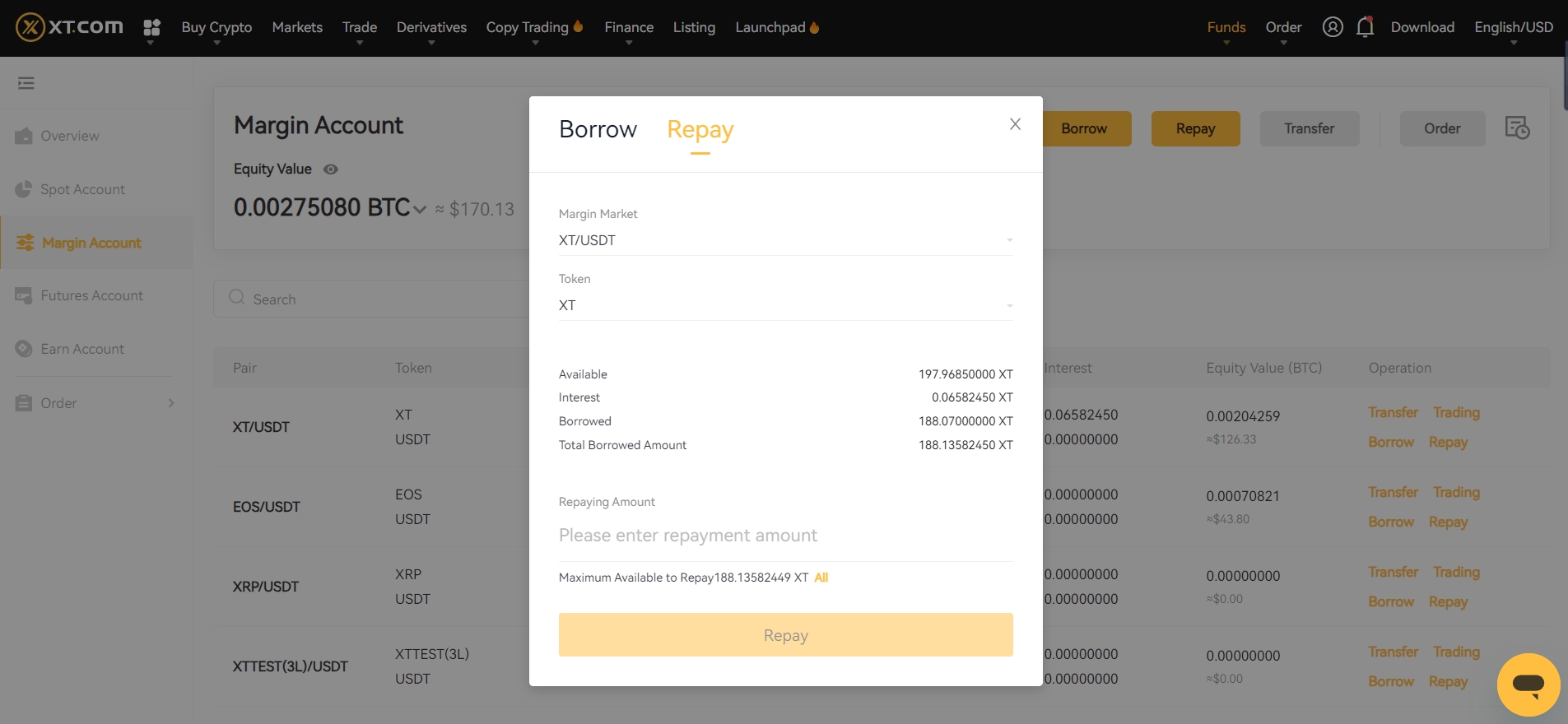
Task: Open the user profile icon
Action: 1333,27
